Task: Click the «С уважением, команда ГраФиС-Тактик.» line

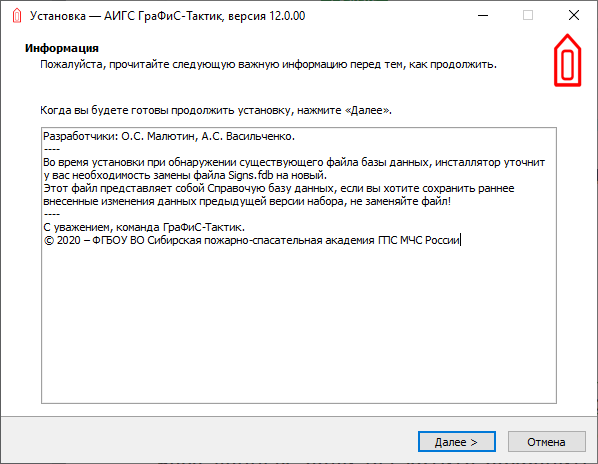Action: click(x=144, y=227)
